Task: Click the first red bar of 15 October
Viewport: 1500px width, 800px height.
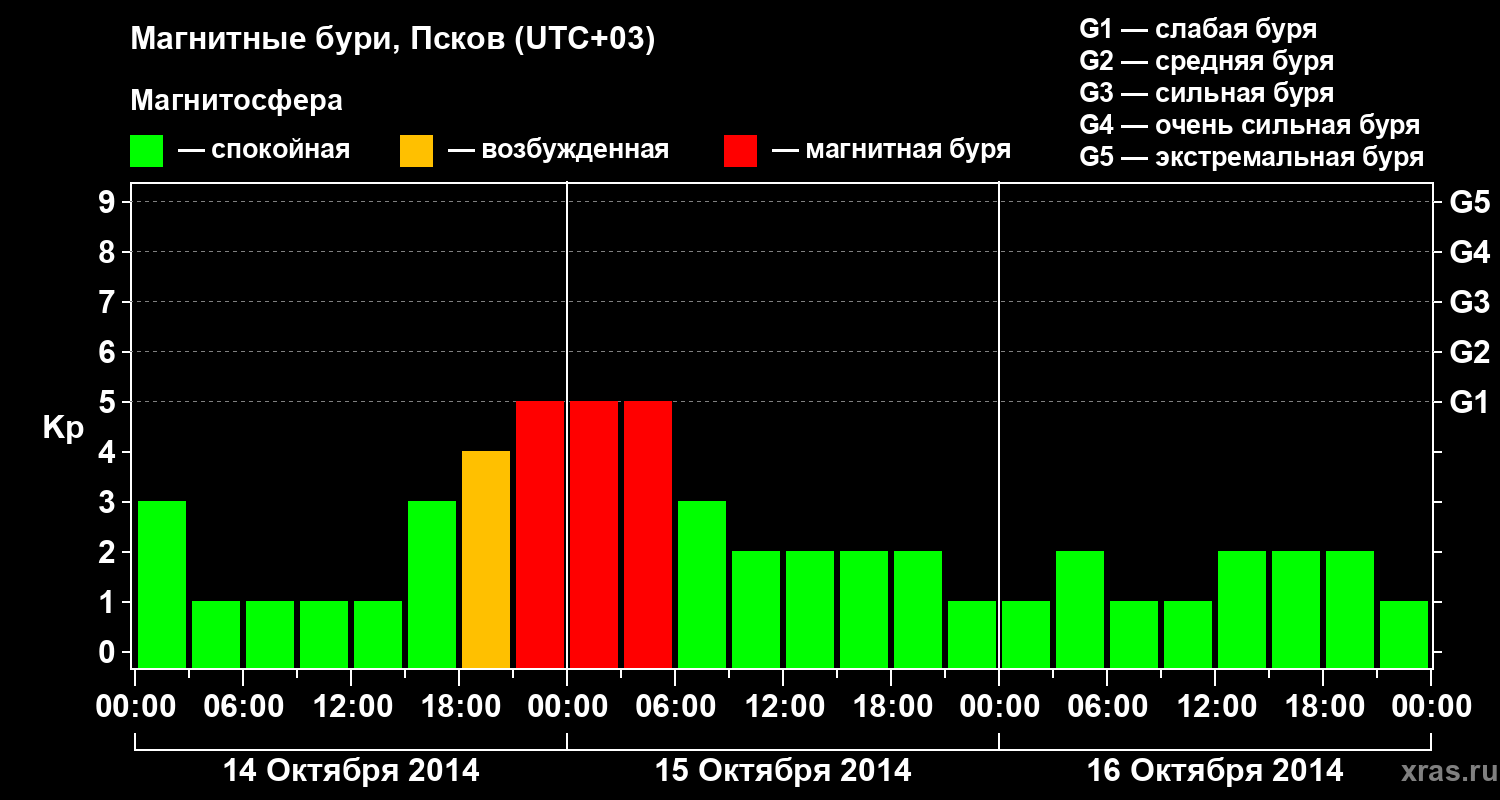Action: 594,534
